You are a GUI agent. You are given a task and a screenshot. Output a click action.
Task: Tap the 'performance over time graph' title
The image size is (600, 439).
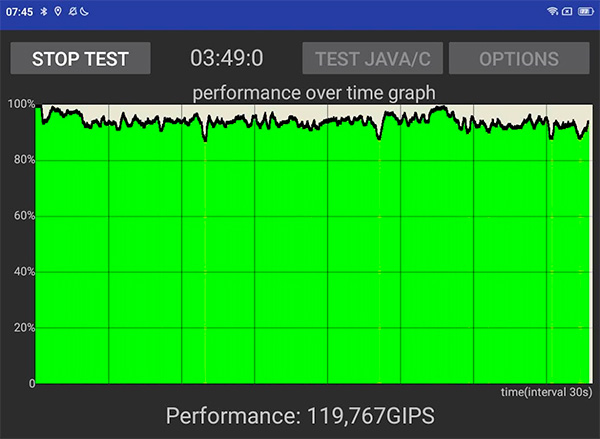tap(313, 93)
